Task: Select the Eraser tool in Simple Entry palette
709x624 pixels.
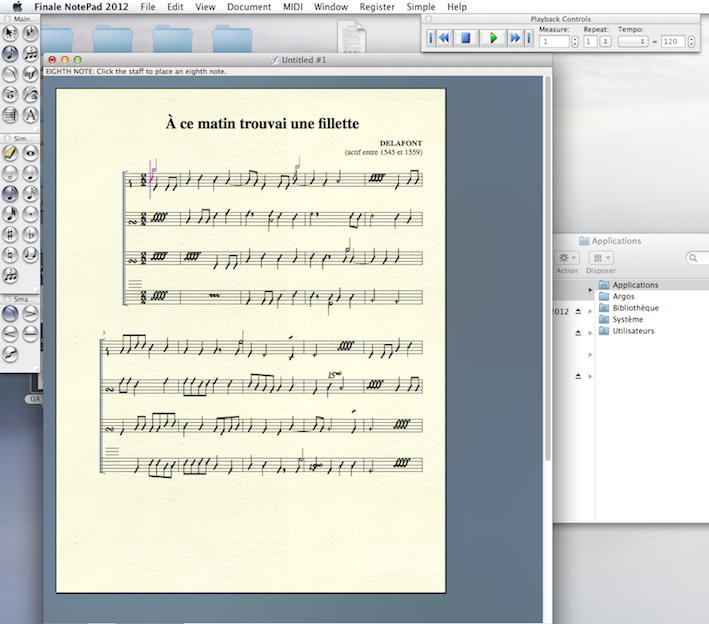Action: tap(10, 153)
